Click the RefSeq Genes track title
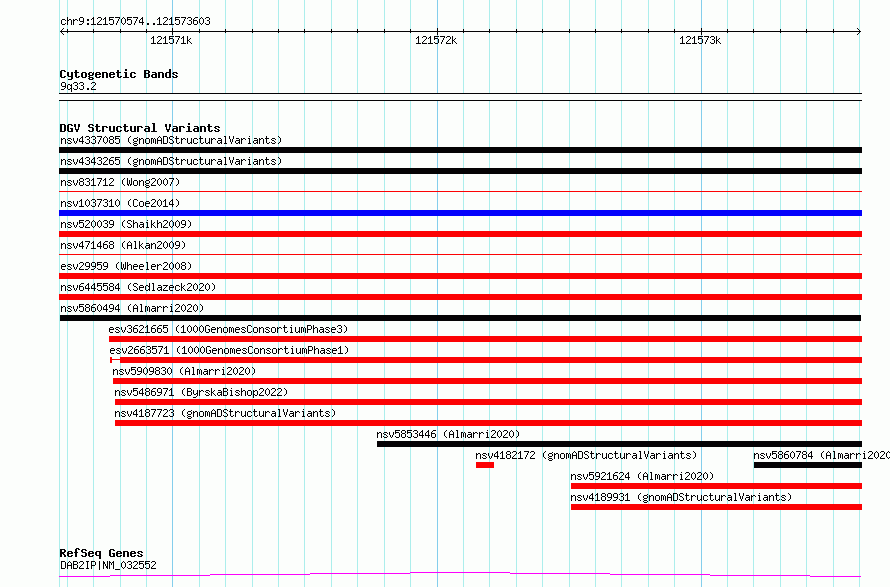Viewport: 890px width, 587px height. click(101, 553)
